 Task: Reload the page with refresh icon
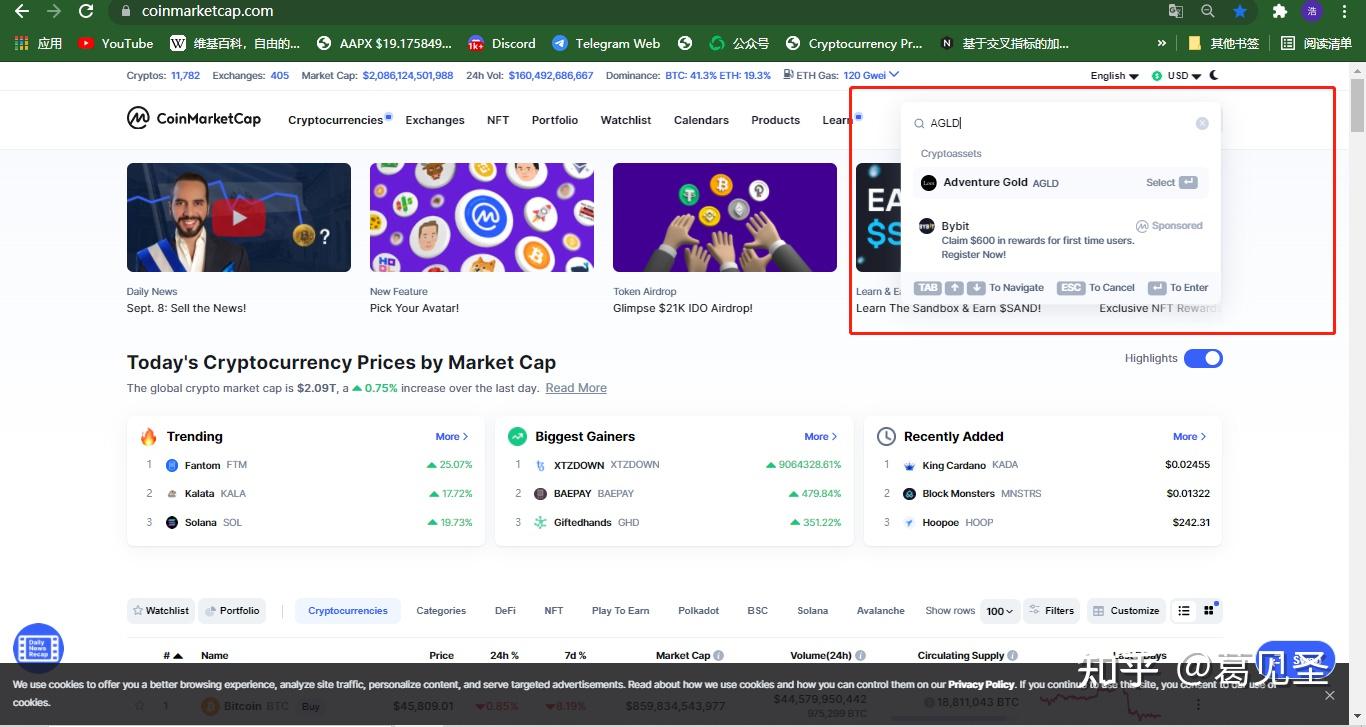86,11
